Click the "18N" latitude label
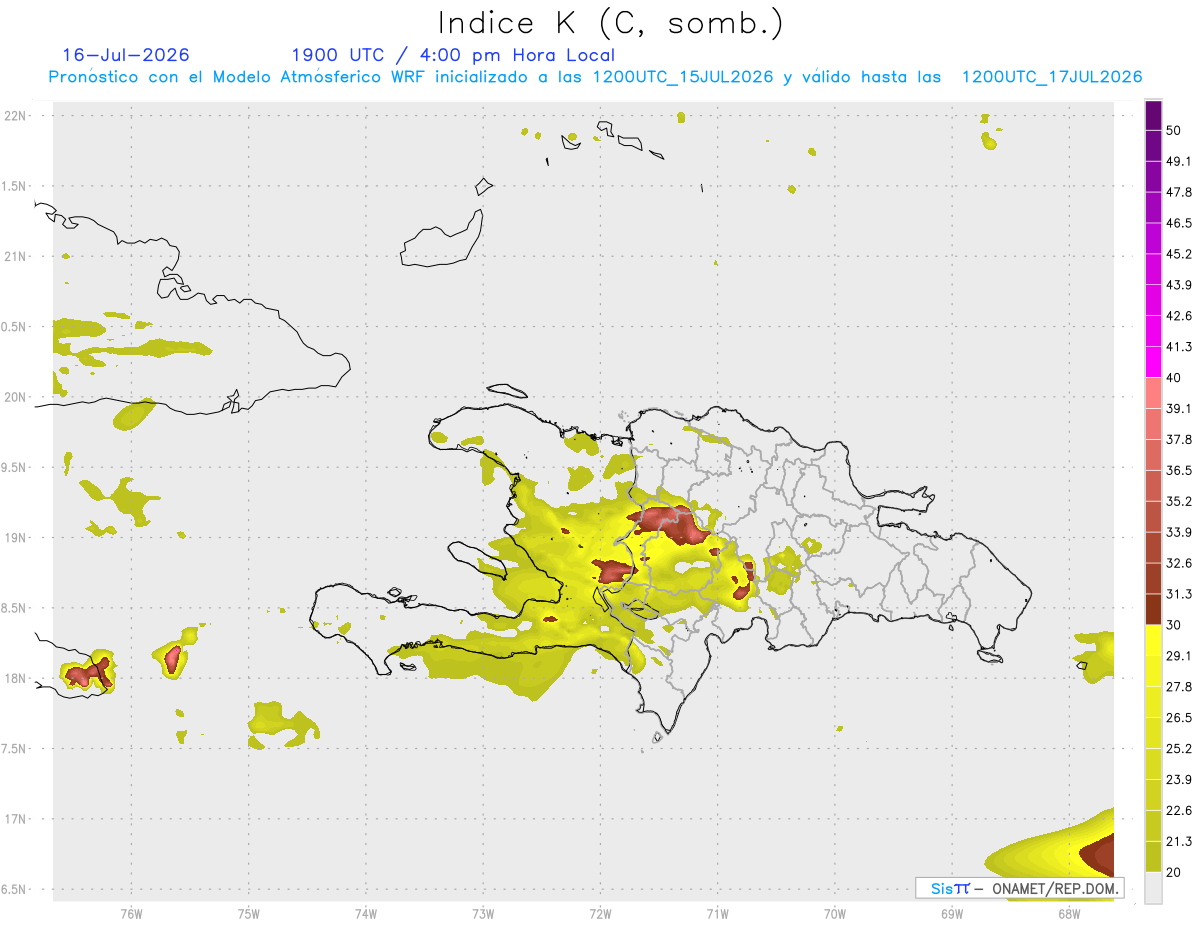1200x927 pixels. 17,678
